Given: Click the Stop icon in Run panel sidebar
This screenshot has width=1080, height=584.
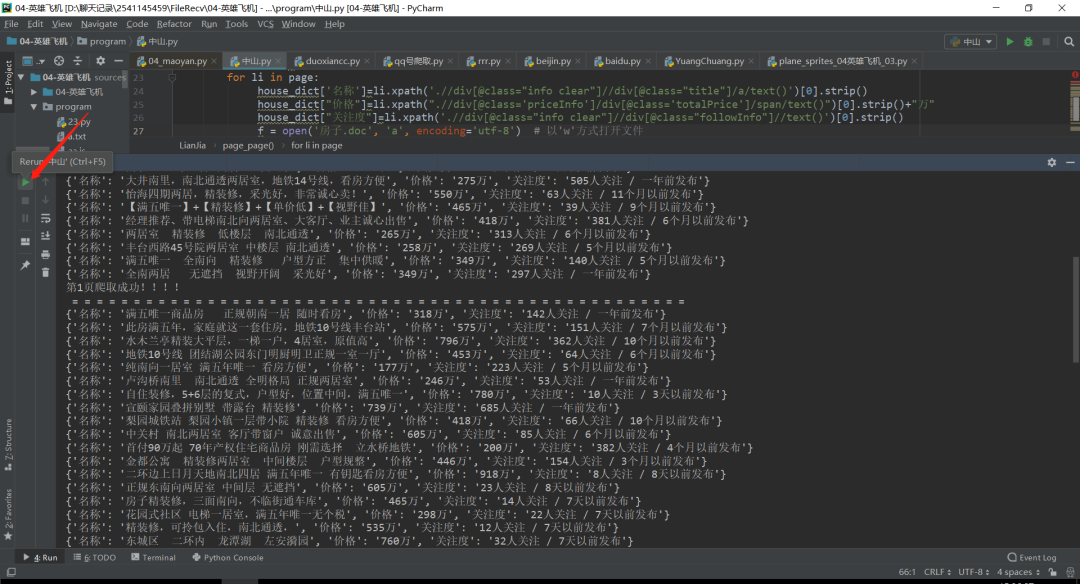Looking at the screenshot, I should click(x=25, y=200).
